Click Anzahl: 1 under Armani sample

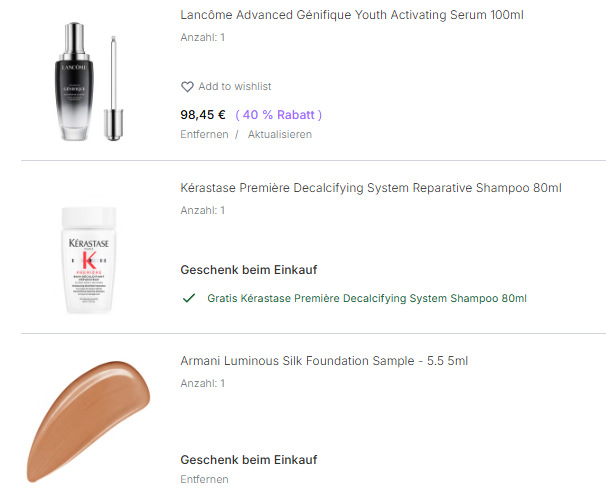(203, 383)
